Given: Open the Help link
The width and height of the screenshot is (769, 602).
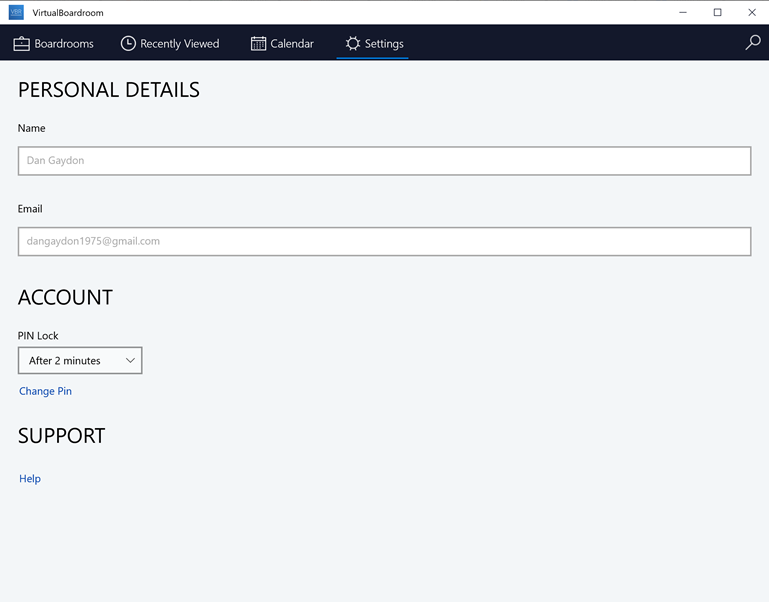Looking at the screenshot, I should click(30, 478).
